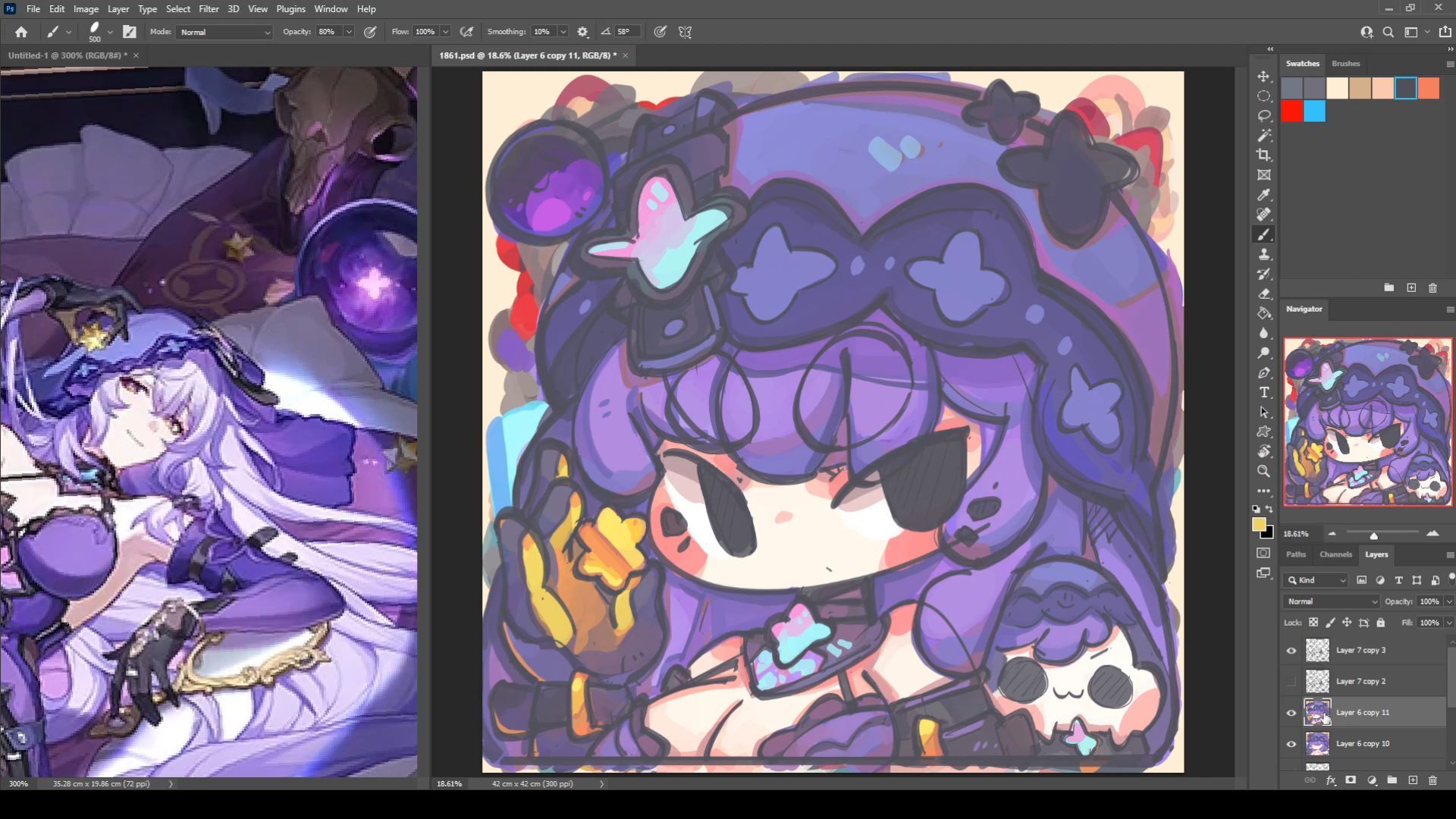Toggle lock transparent pixels

click(1313, 623)
